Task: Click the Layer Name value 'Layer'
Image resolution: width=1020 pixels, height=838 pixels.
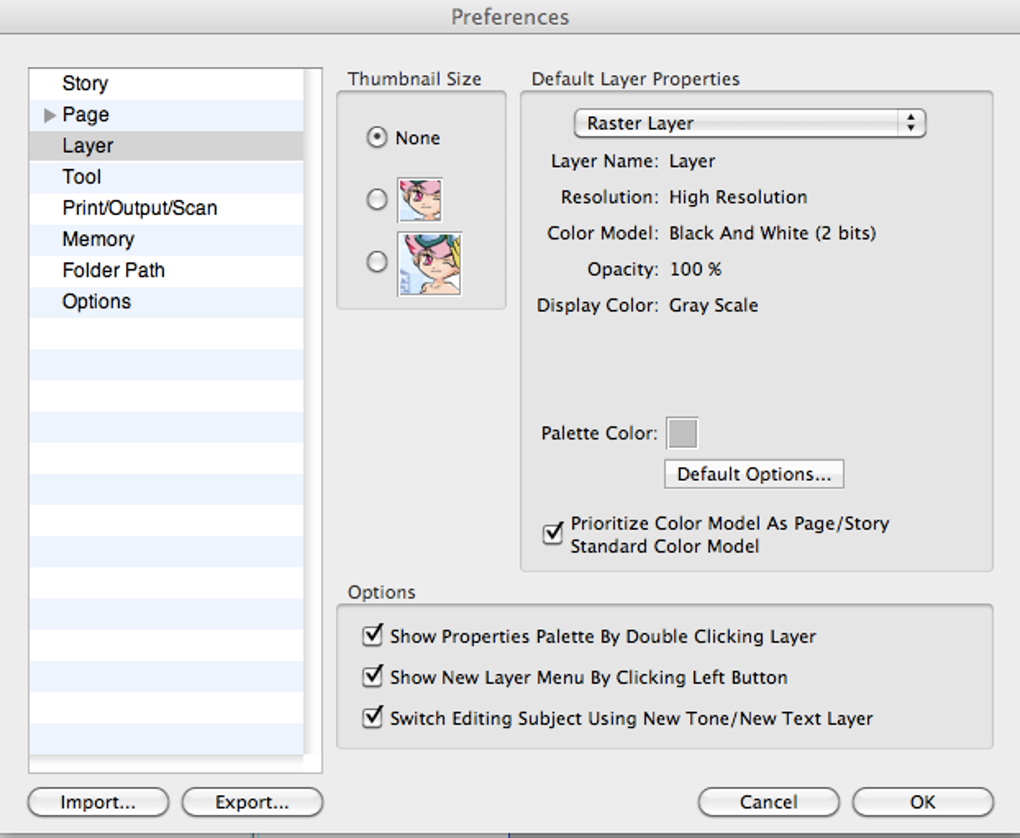Action: [x=692, y=161]
